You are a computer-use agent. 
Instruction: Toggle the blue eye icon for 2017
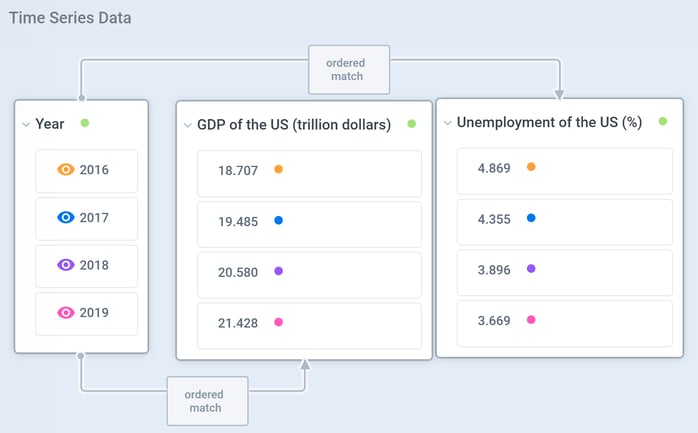point(65,217)
